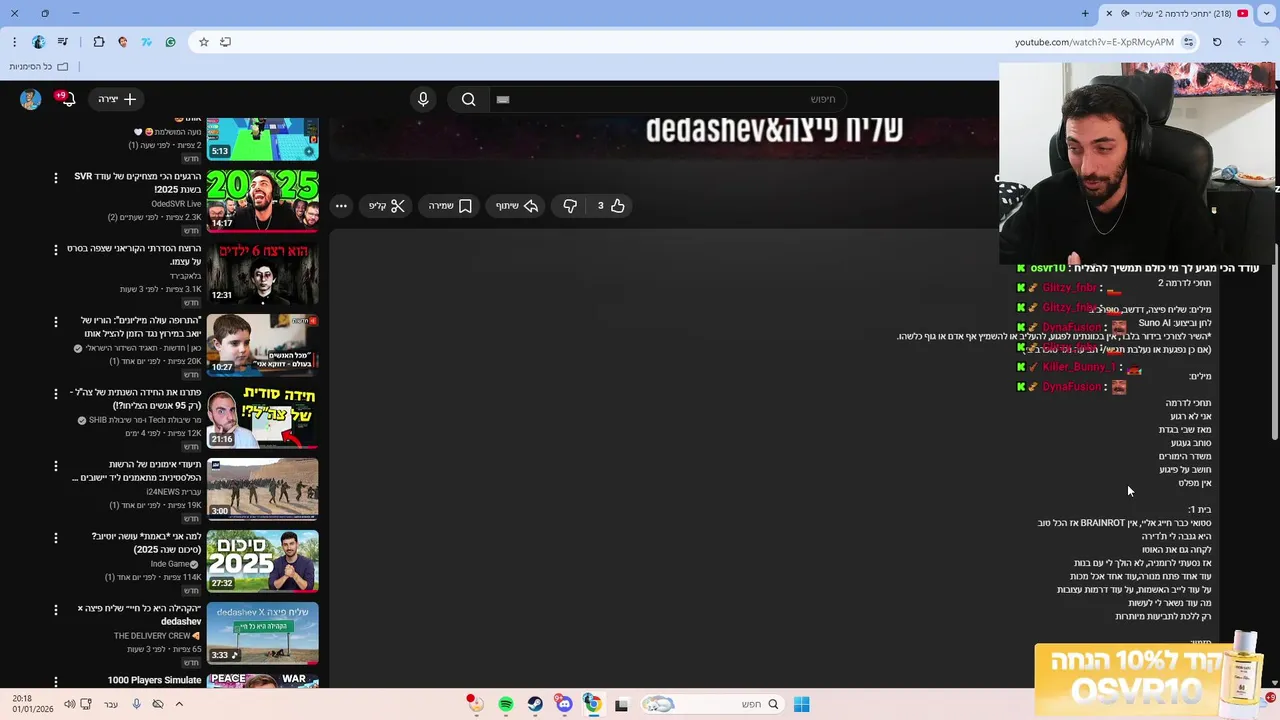Click the 'dedashev' video title banner
This screenshot has height=720, width=1280.
774,130
